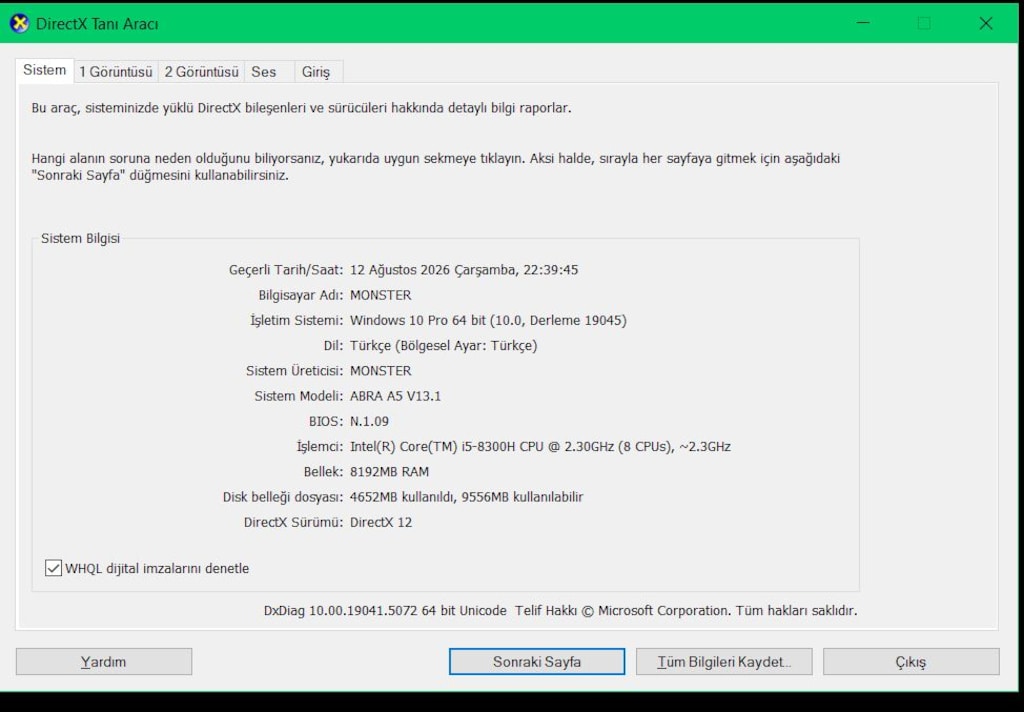Click the Disk belleği dosyası label
Viewport: 1024px width, 712px height.
283,497
